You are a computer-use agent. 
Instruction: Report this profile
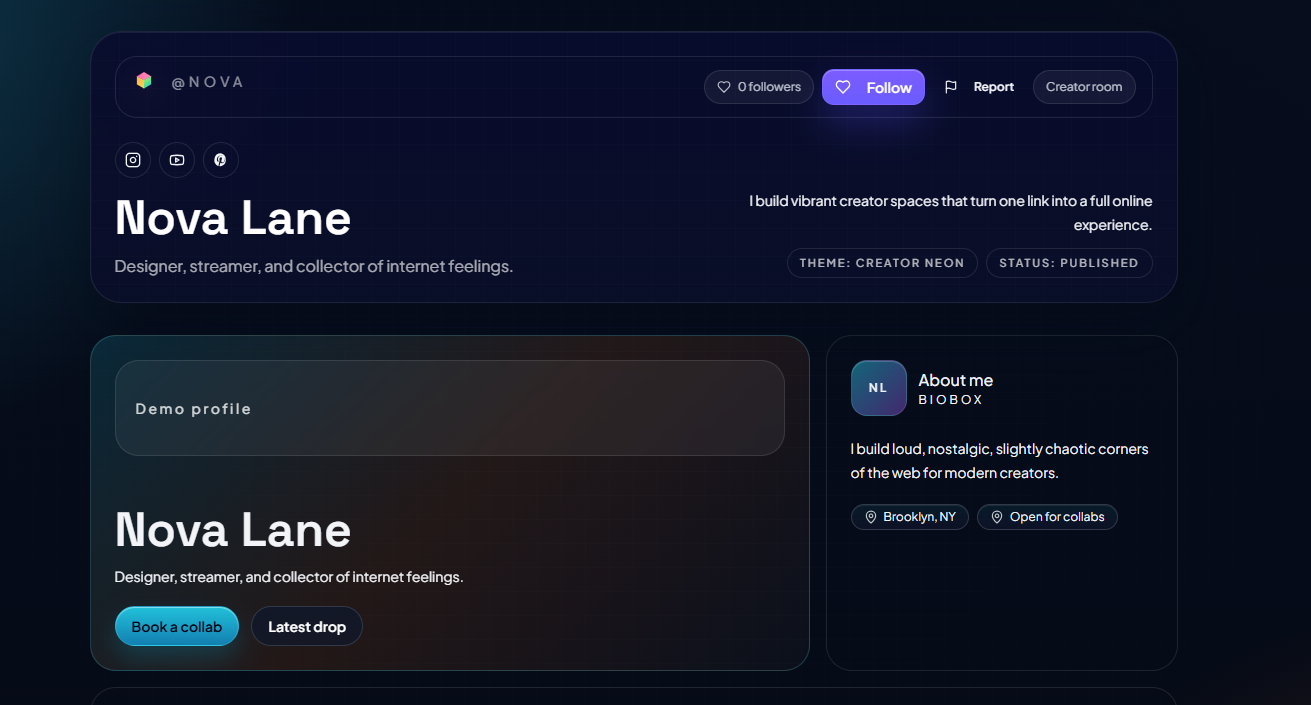(993, 87)
